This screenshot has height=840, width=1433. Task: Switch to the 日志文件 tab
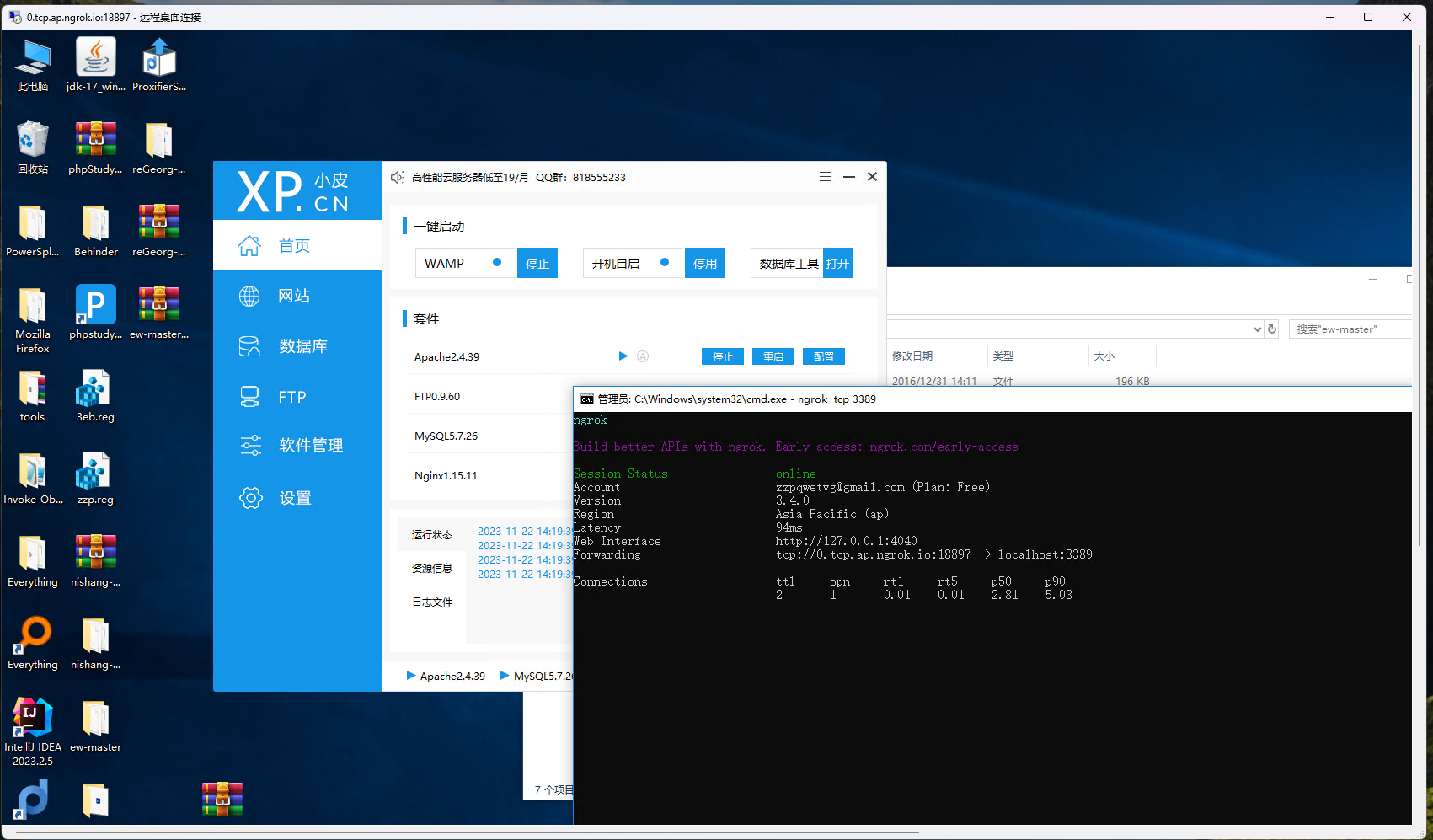click(x=432, y=602)
